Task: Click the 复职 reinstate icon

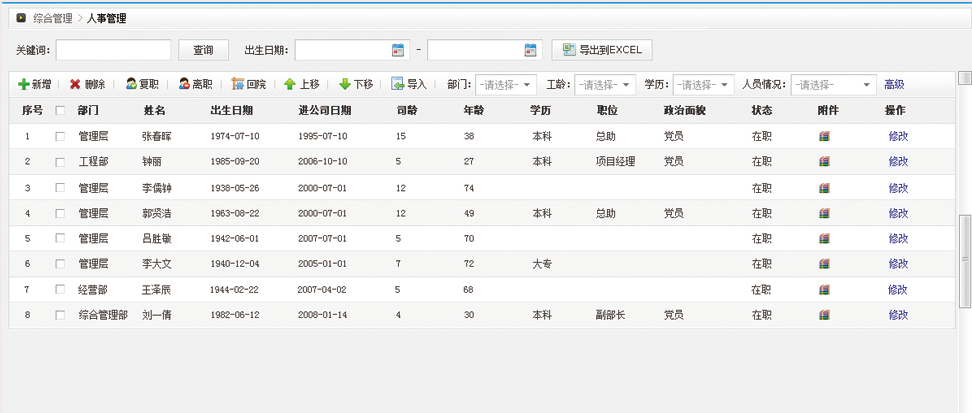Action: (x=131, y=85)
